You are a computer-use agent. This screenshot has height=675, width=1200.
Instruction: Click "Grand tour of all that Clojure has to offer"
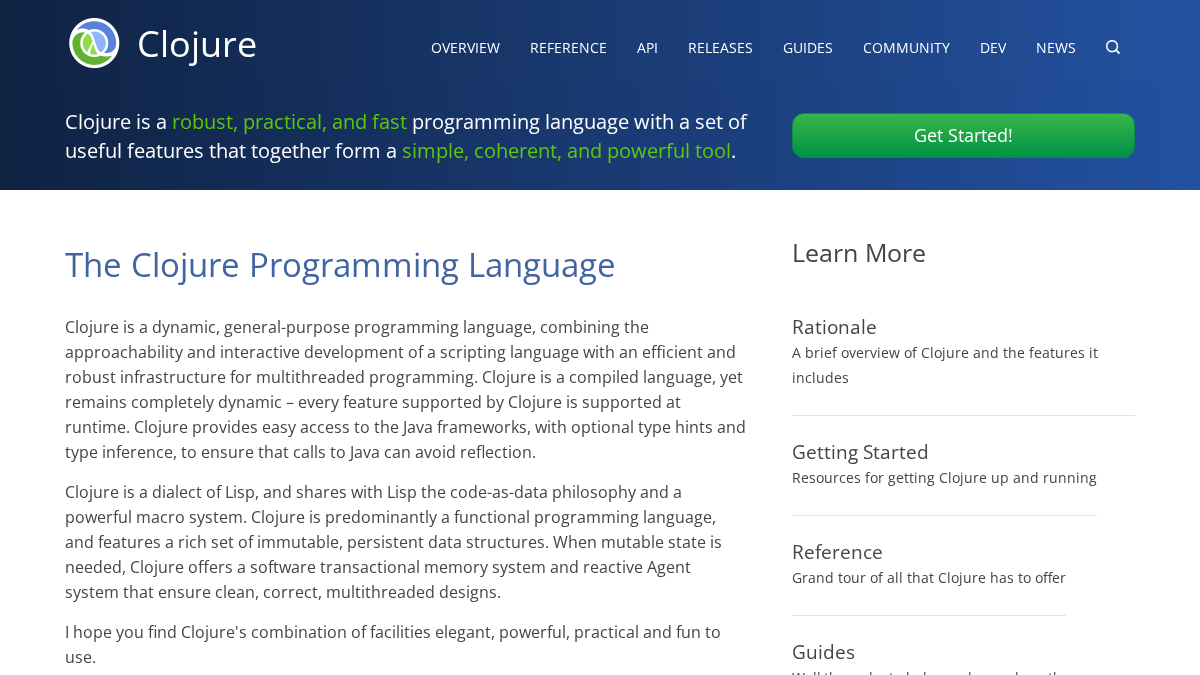point(929,578)
